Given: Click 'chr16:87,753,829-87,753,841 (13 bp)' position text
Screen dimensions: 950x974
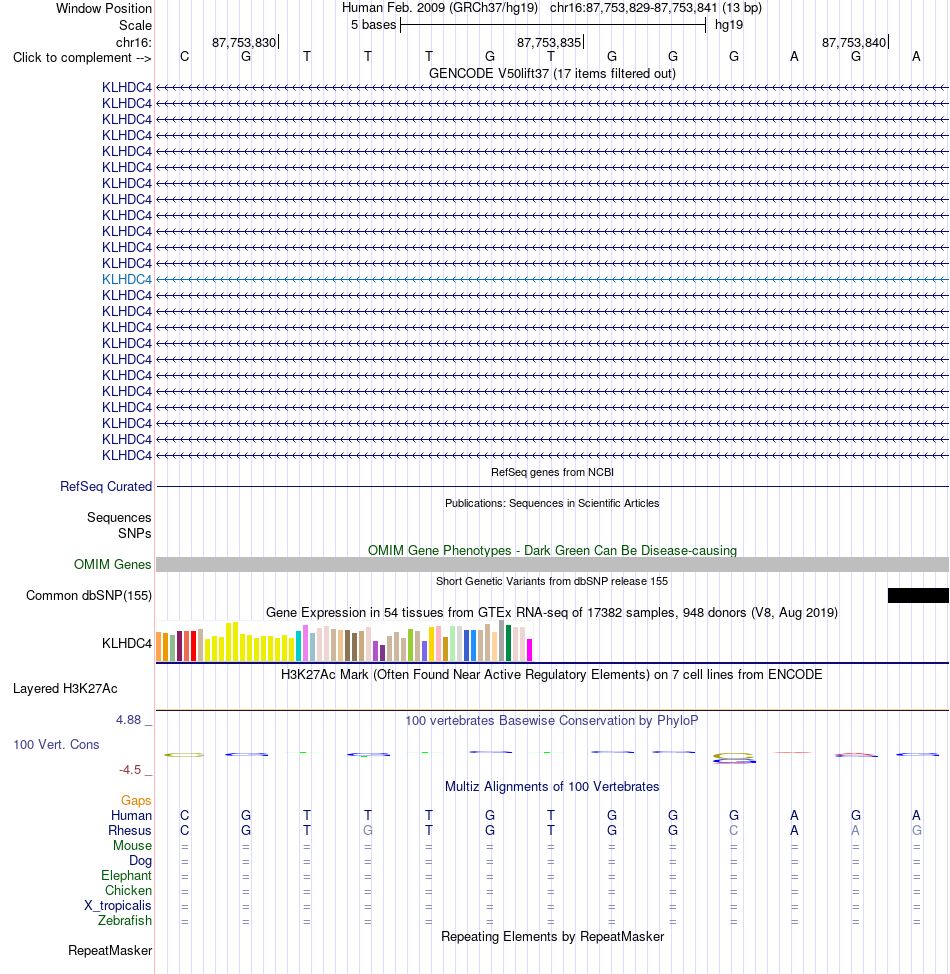Looking at the screenshot, I should (655, 8).
